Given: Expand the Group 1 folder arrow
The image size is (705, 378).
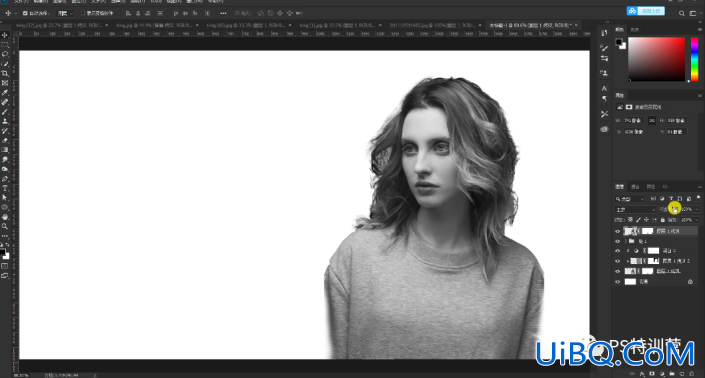Looking at the screenshot, I should click(x=625, y=241).
